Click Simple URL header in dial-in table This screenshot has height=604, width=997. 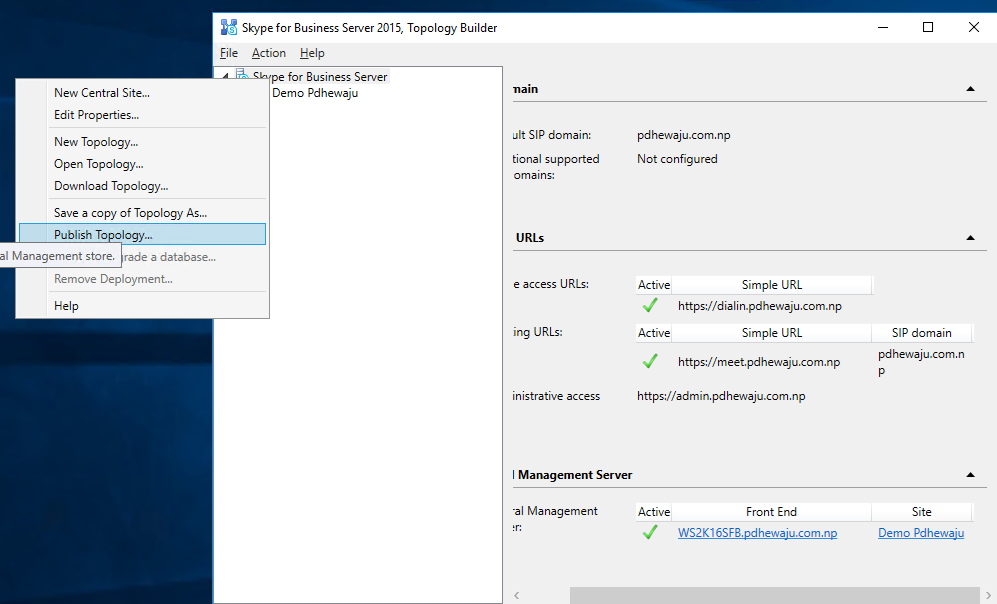[772, 285]
